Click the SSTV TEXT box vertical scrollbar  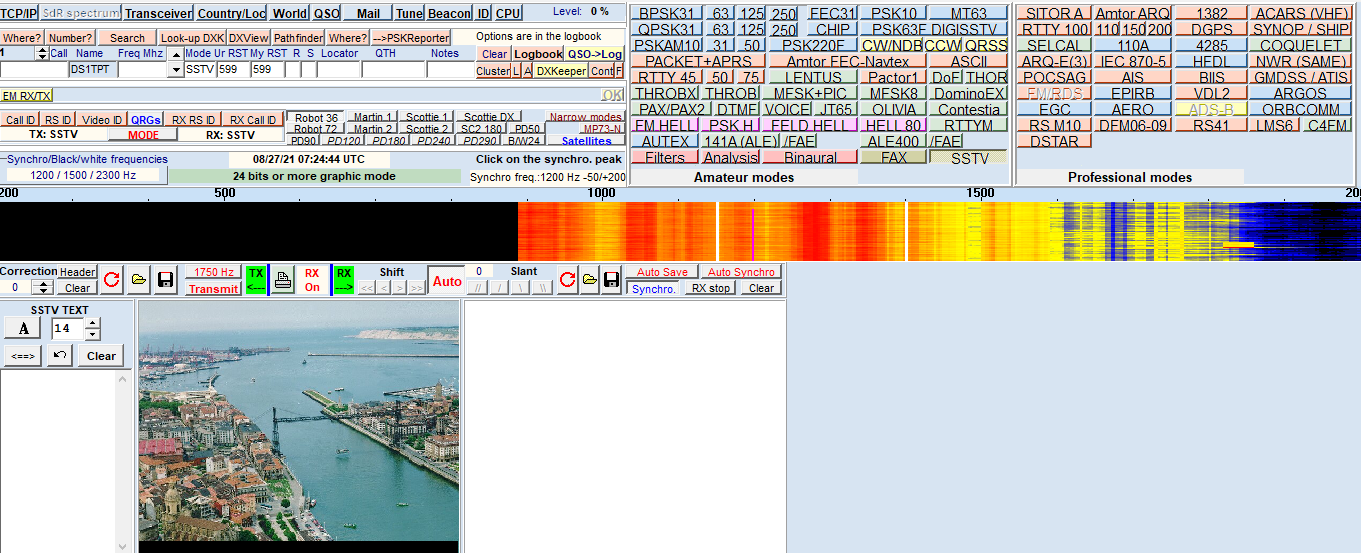pyautogui.click(x=124, y=461)
